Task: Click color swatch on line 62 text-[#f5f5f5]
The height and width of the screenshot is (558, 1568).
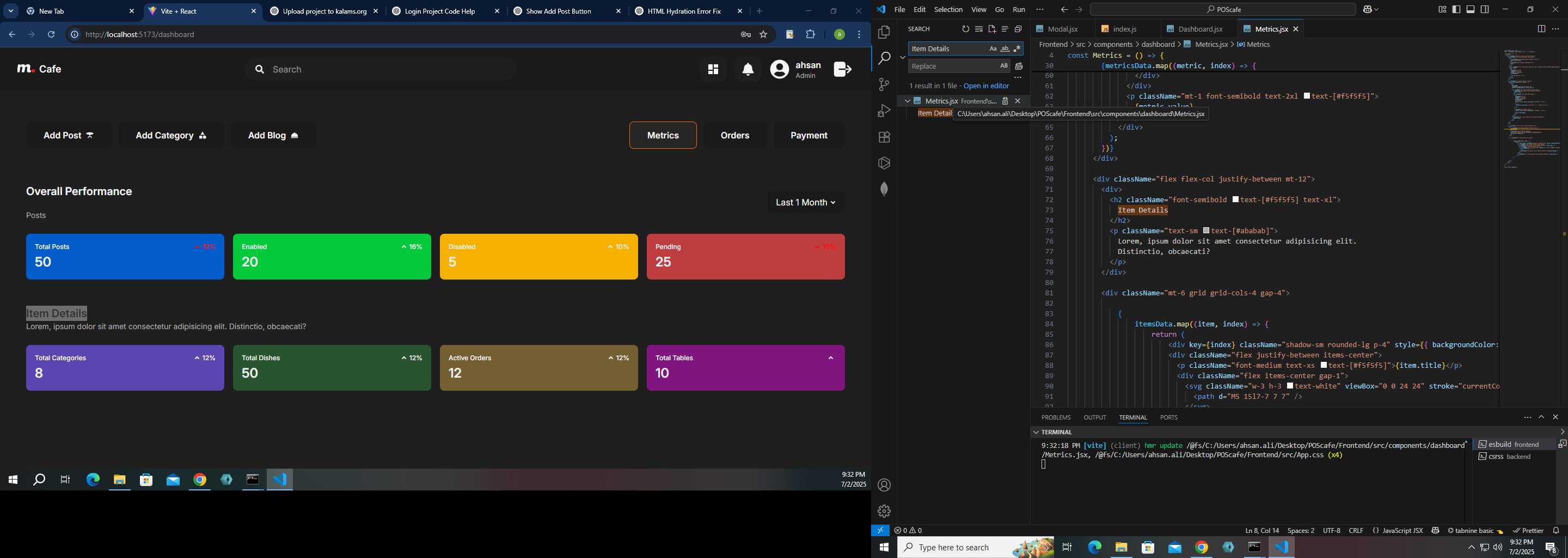Action: (1307, 96)
